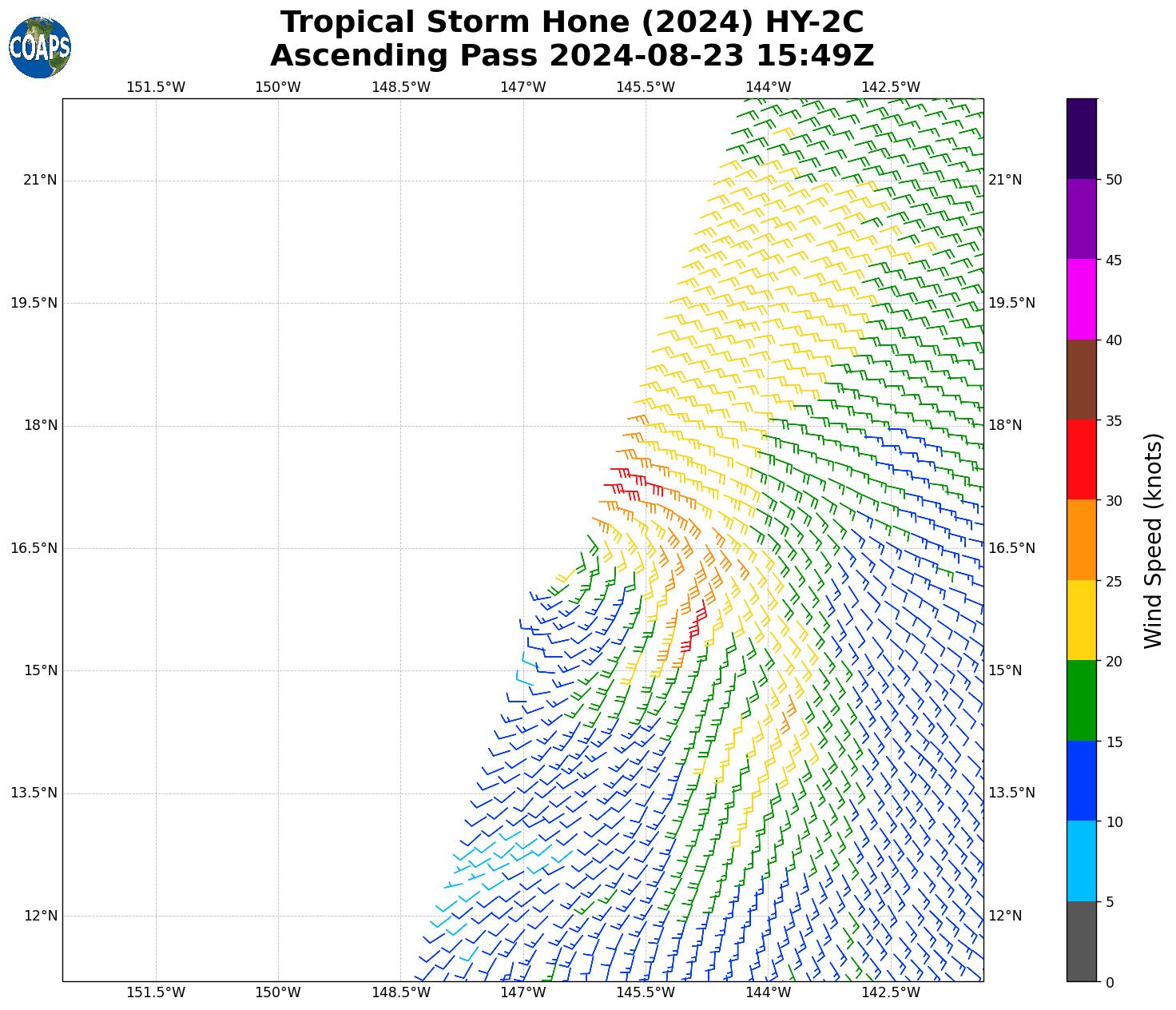This screenshot has width=1176, height=1010.
Task: Select the orange 25–30 knot colorbar band
Action: pos(1082,539)
